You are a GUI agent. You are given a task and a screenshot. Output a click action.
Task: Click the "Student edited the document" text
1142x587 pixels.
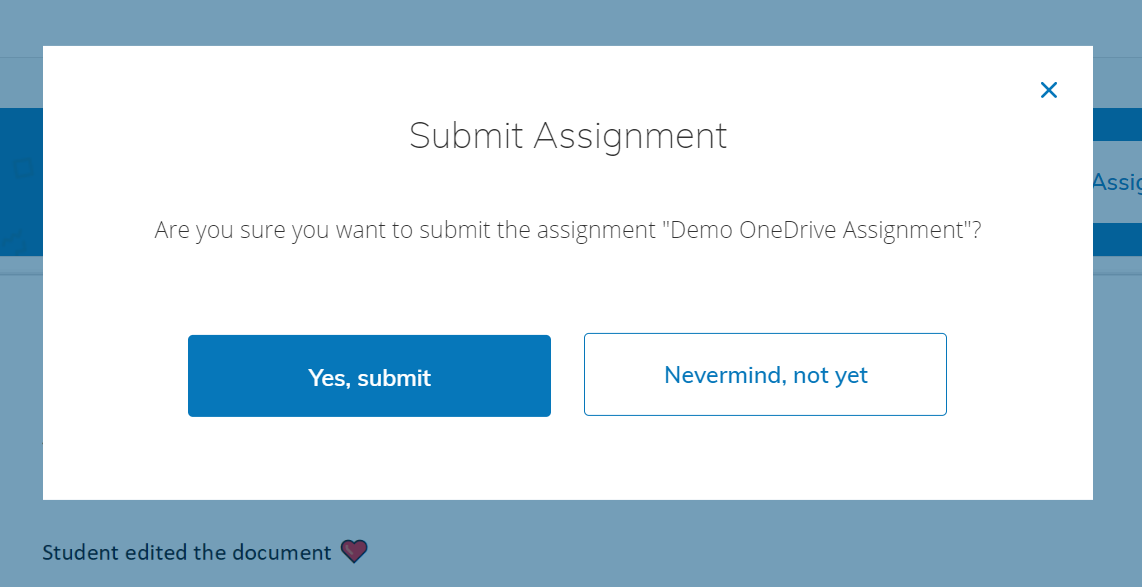(x=187, y=552)
